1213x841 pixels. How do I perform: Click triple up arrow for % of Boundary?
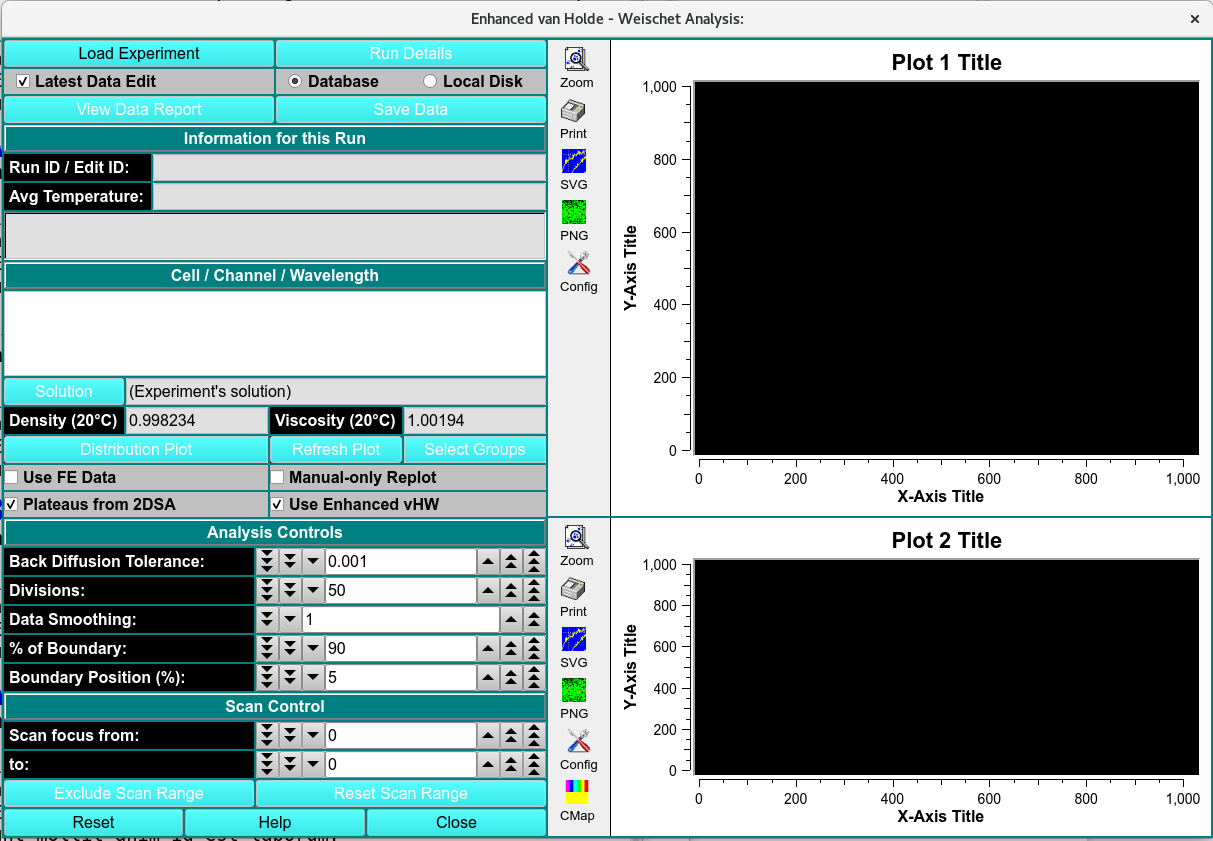pos(534,649)
